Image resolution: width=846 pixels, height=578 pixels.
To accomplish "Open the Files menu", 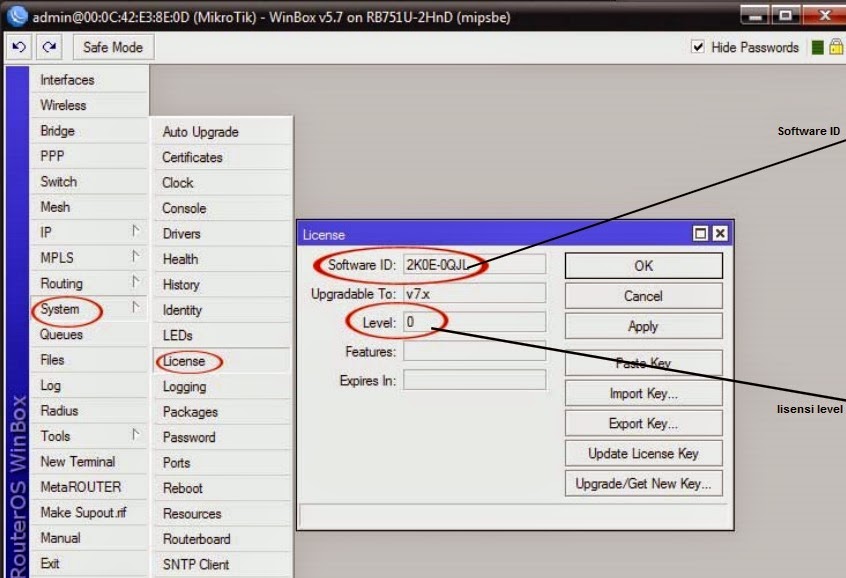I will point(89,360).
